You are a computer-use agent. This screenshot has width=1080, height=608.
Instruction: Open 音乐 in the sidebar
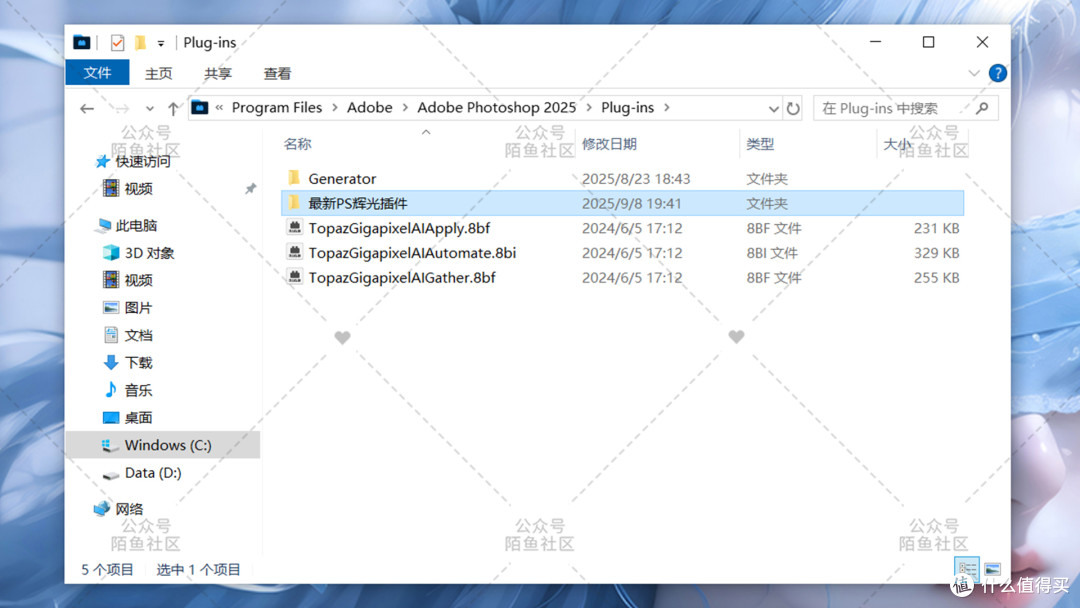coord(138,390)
